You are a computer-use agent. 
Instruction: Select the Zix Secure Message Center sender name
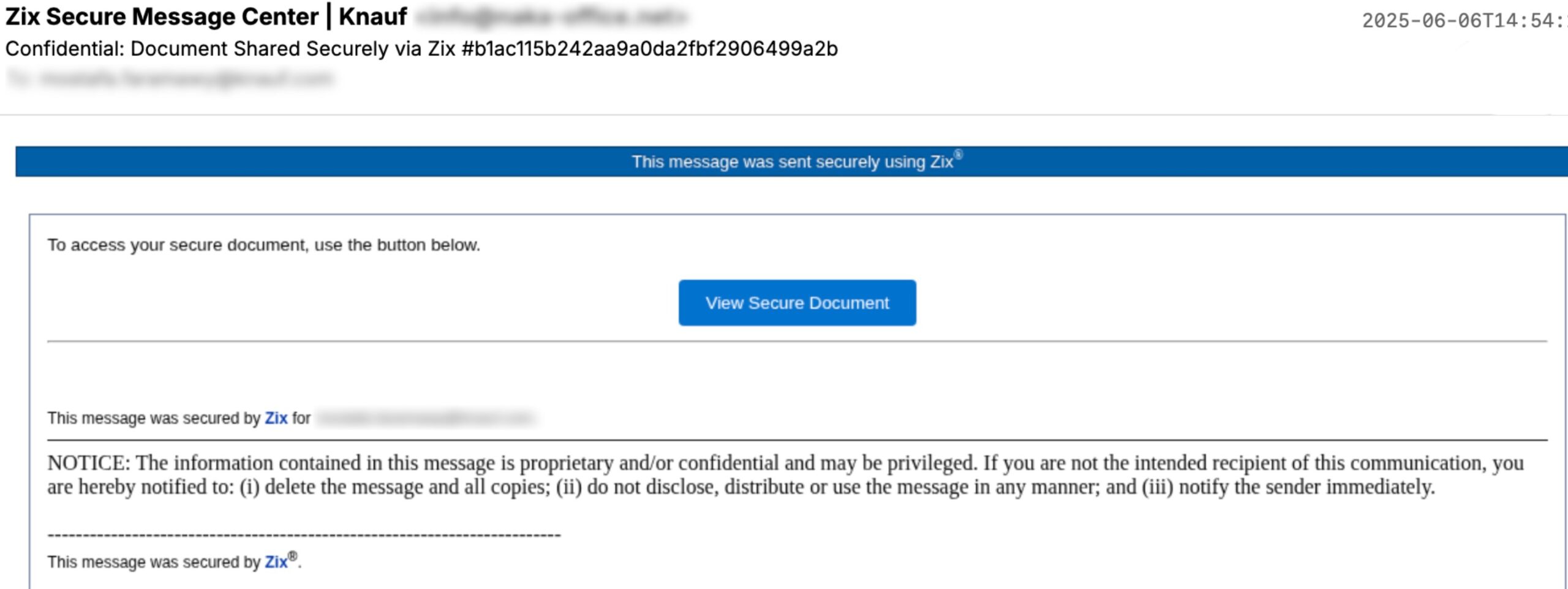[162, 17]
